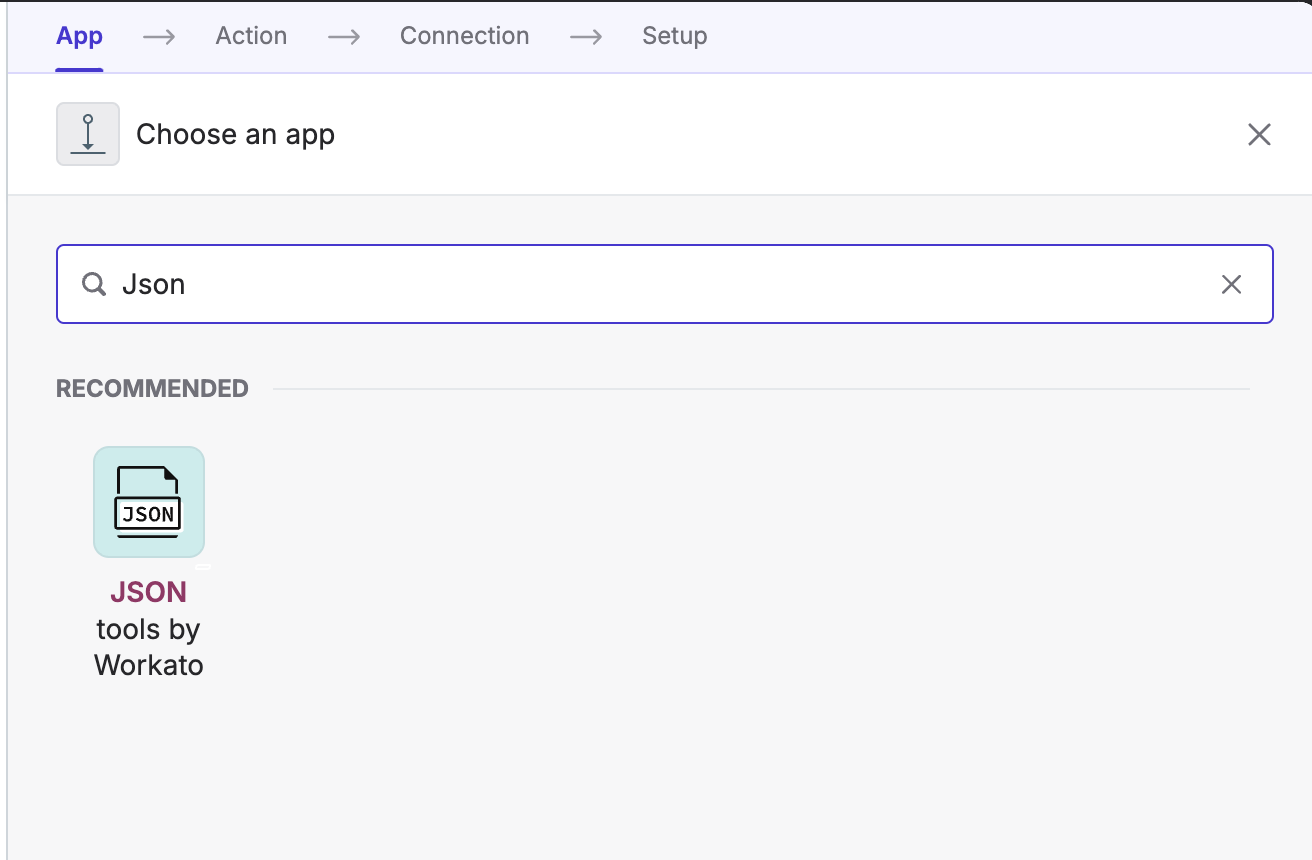Select the JSON tools by Workato app icon
Image resolution: width=1312 pixels, height=860 pixels.
[x=149, y=502]
